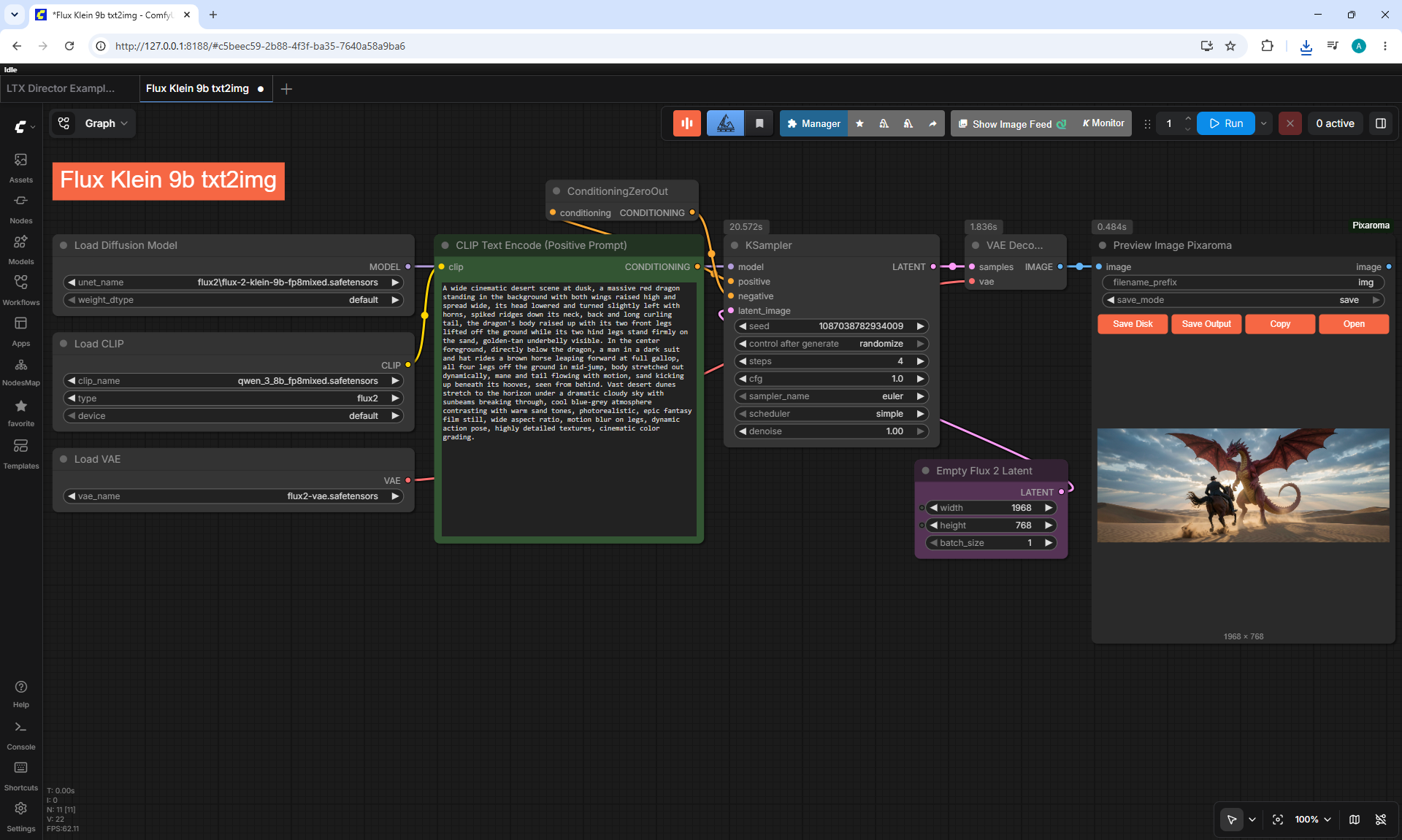Collapse the Load CLIP node dot

tap(64, 344)
